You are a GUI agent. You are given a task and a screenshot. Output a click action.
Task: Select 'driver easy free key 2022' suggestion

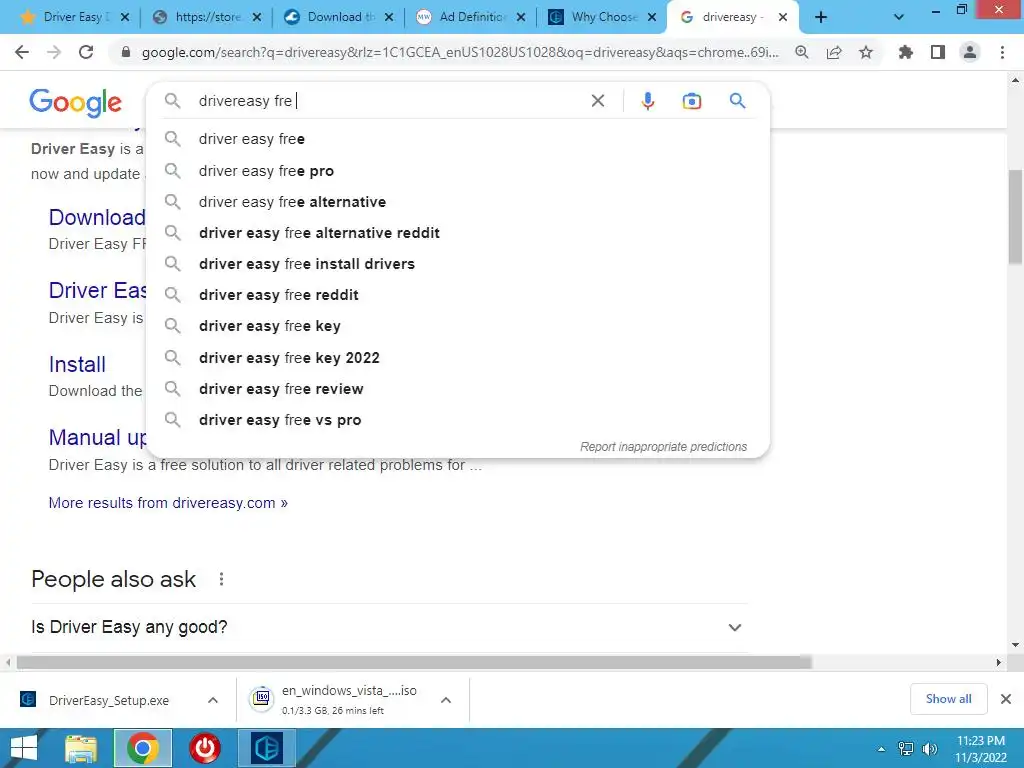[x=457, y=357]
